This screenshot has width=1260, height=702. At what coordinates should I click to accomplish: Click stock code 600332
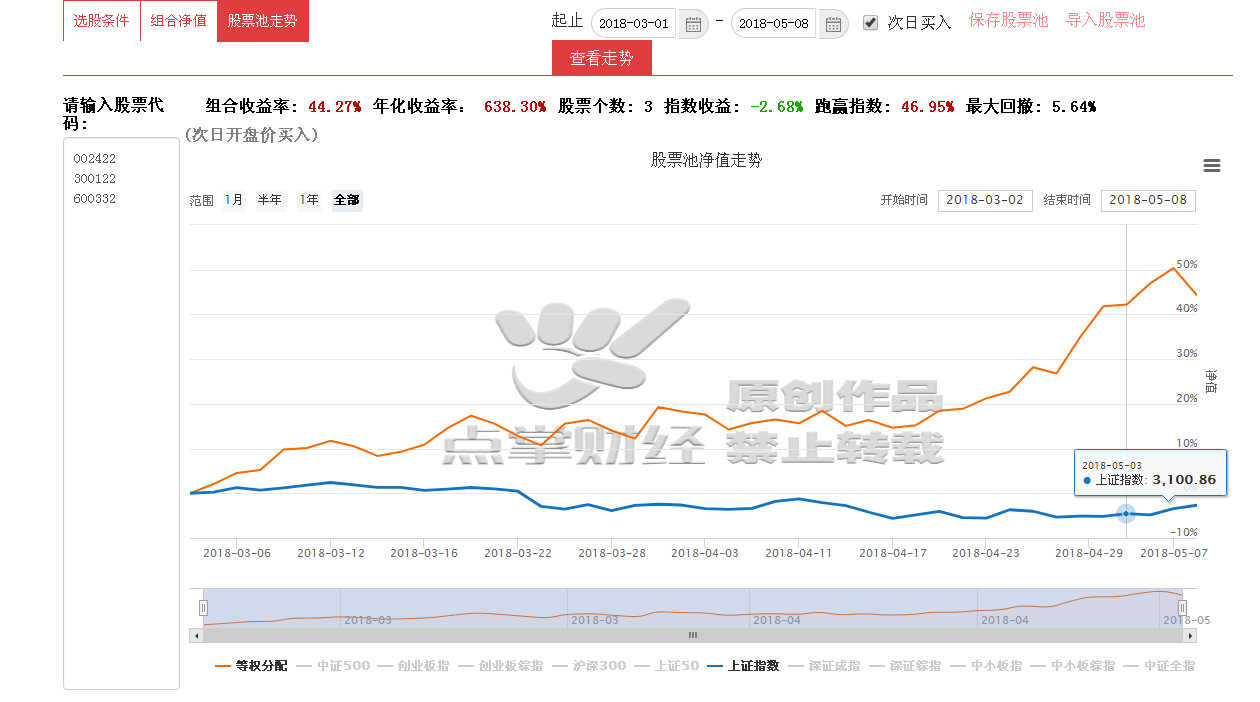(95, 199)
